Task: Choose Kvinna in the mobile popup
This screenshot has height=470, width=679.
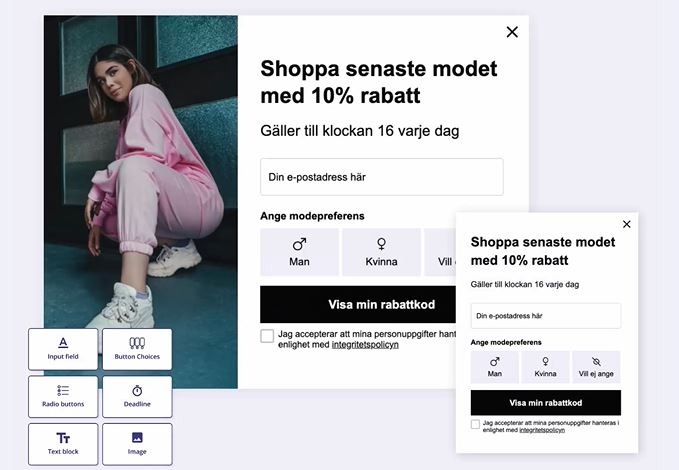Action: click(545, 367)
